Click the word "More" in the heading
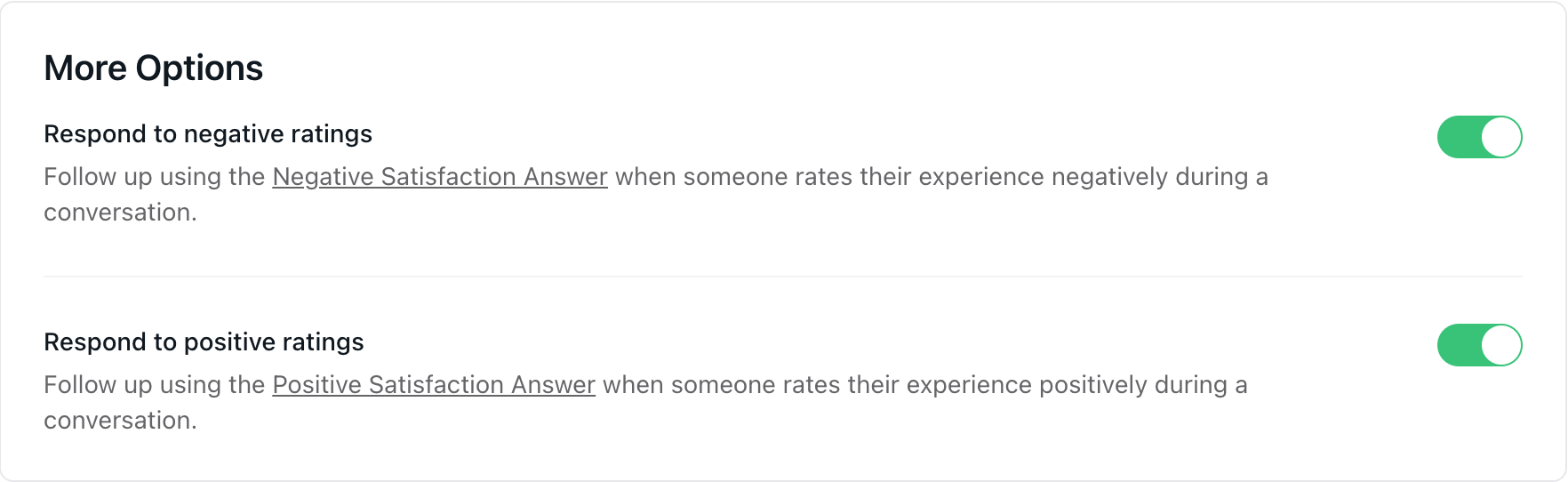Screen dimensions: 1568x482 (x=85, y=68)
